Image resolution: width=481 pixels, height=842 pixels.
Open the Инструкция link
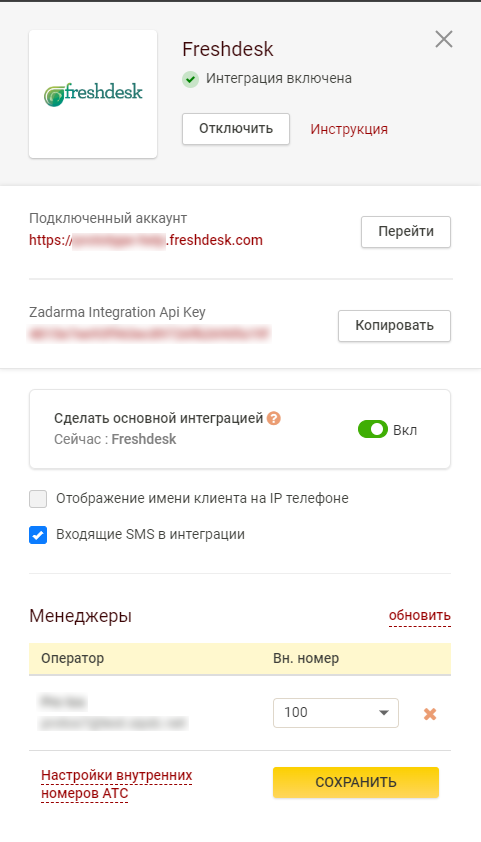coord(349,129)
